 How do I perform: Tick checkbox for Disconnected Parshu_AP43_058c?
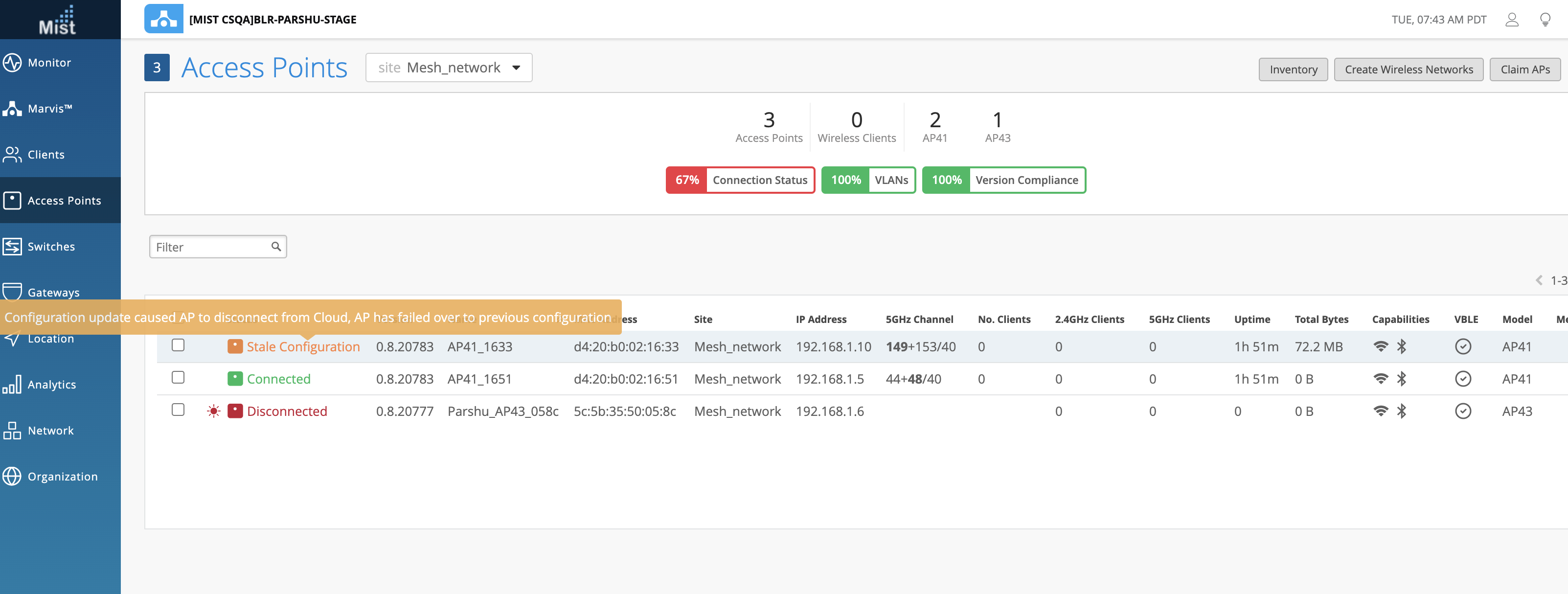tap(178, 410)
